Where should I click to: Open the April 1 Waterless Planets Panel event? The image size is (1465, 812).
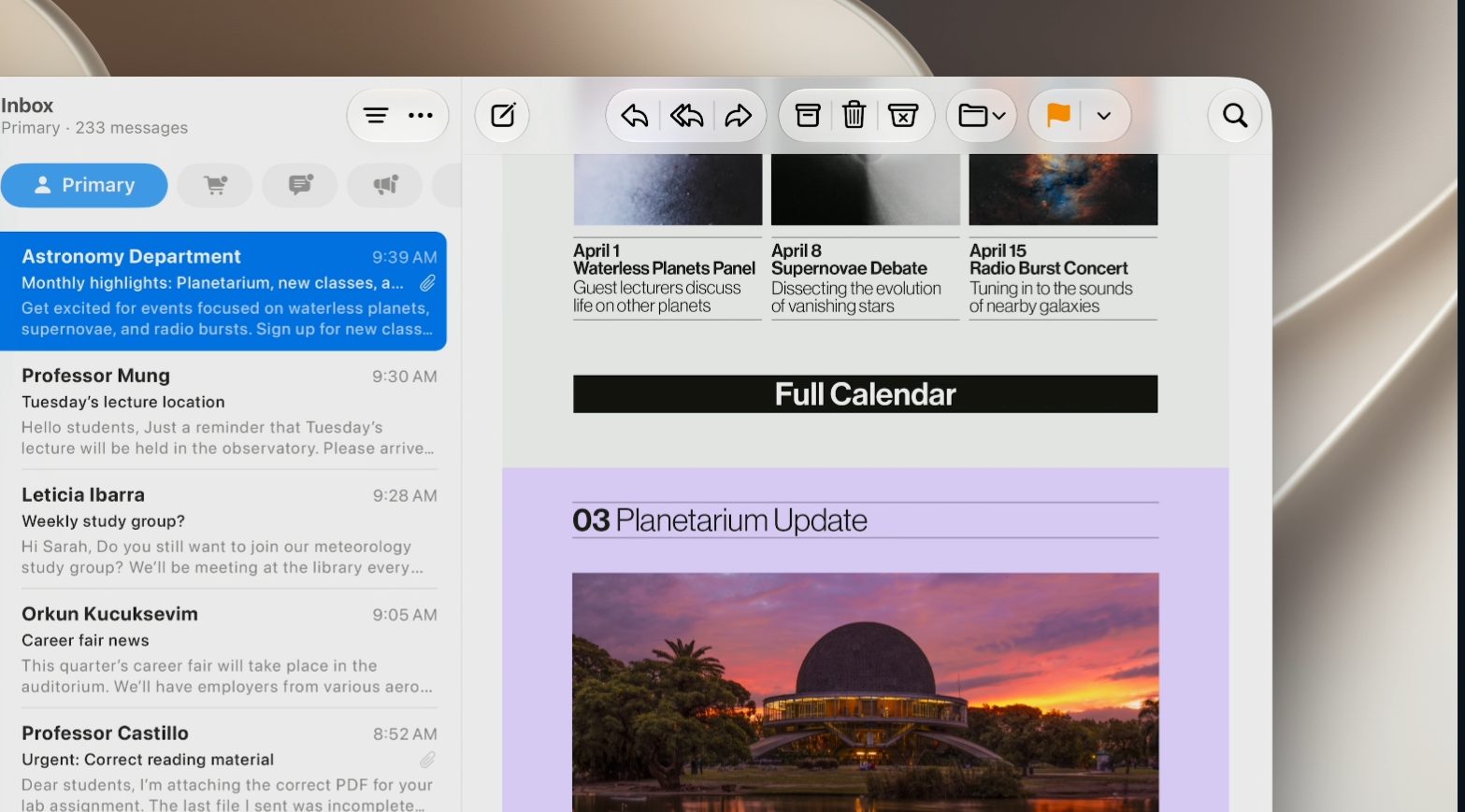(667, 278)
